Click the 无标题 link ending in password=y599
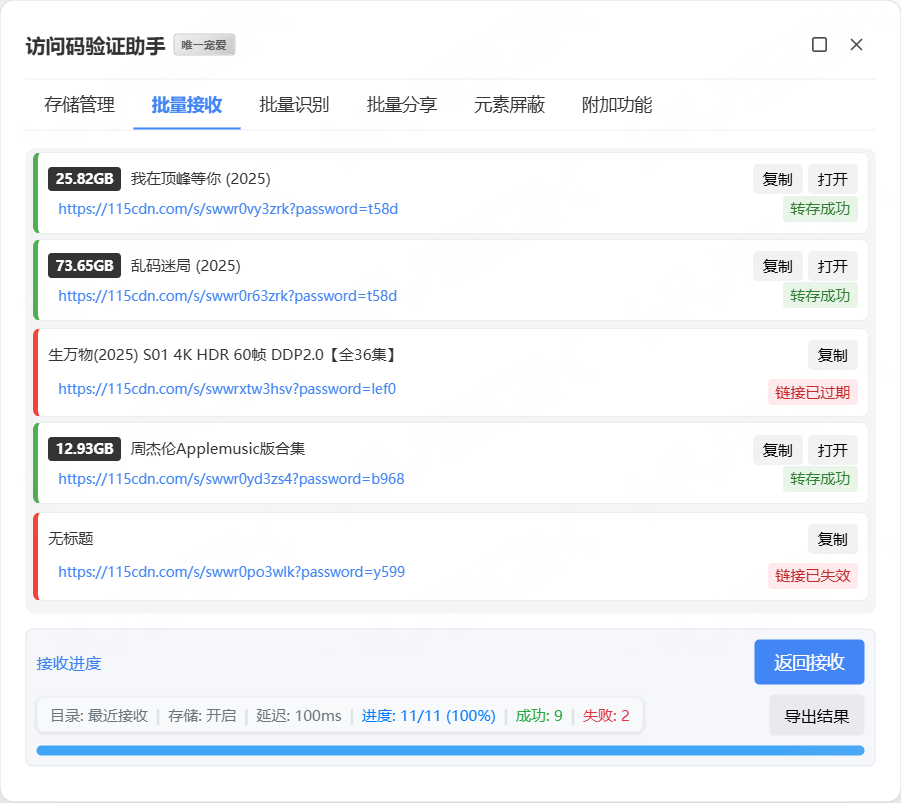The width and height of the screenshot is (901, 803). click(x=231, y=572)
